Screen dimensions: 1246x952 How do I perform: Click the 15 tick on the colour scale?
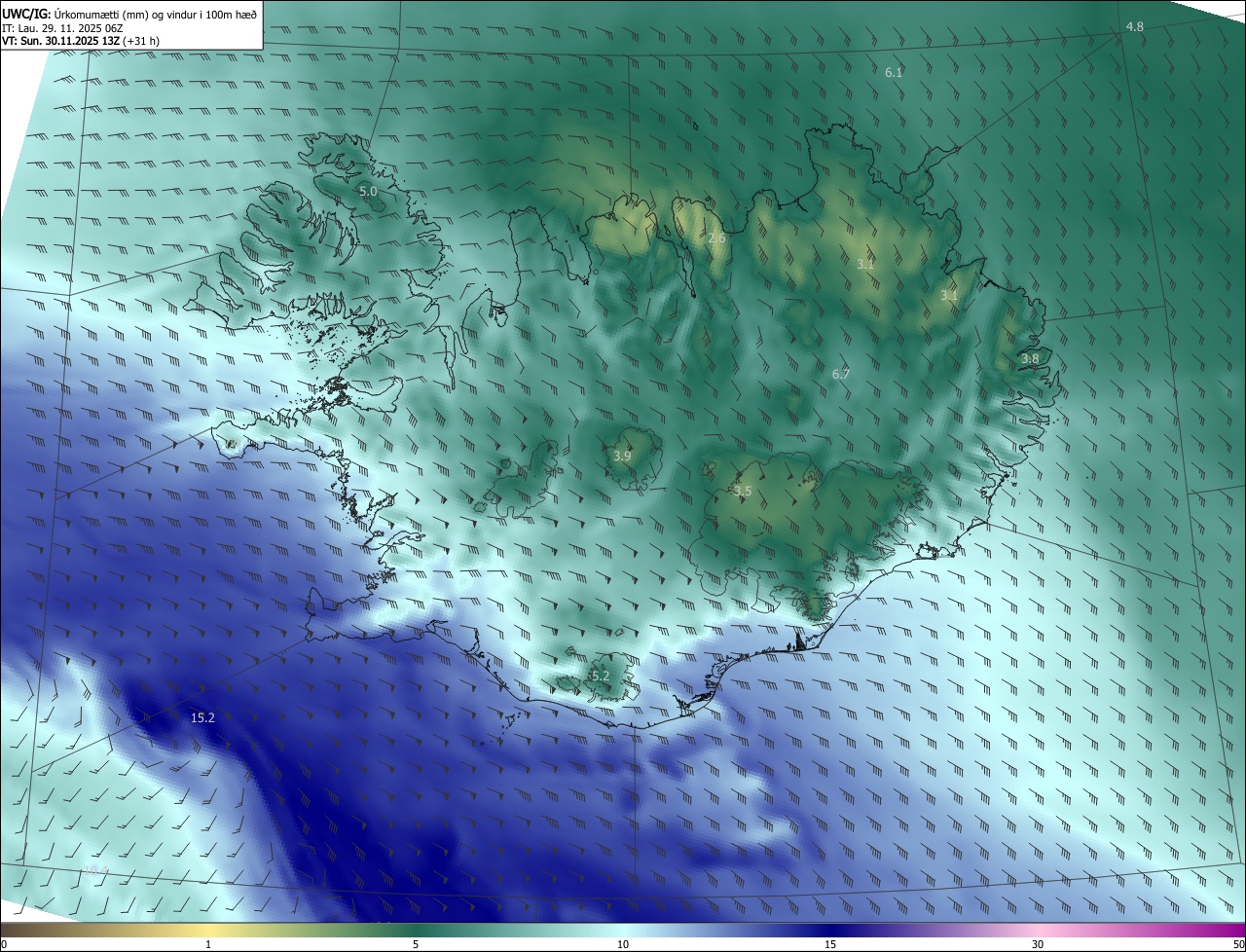click(830, 944)
